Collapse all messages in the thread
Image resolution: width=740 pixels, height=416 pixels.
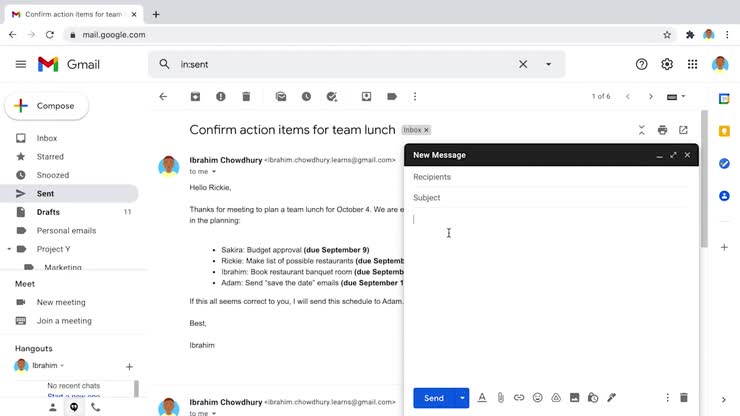pyautogui.click(x=641, y=130)
